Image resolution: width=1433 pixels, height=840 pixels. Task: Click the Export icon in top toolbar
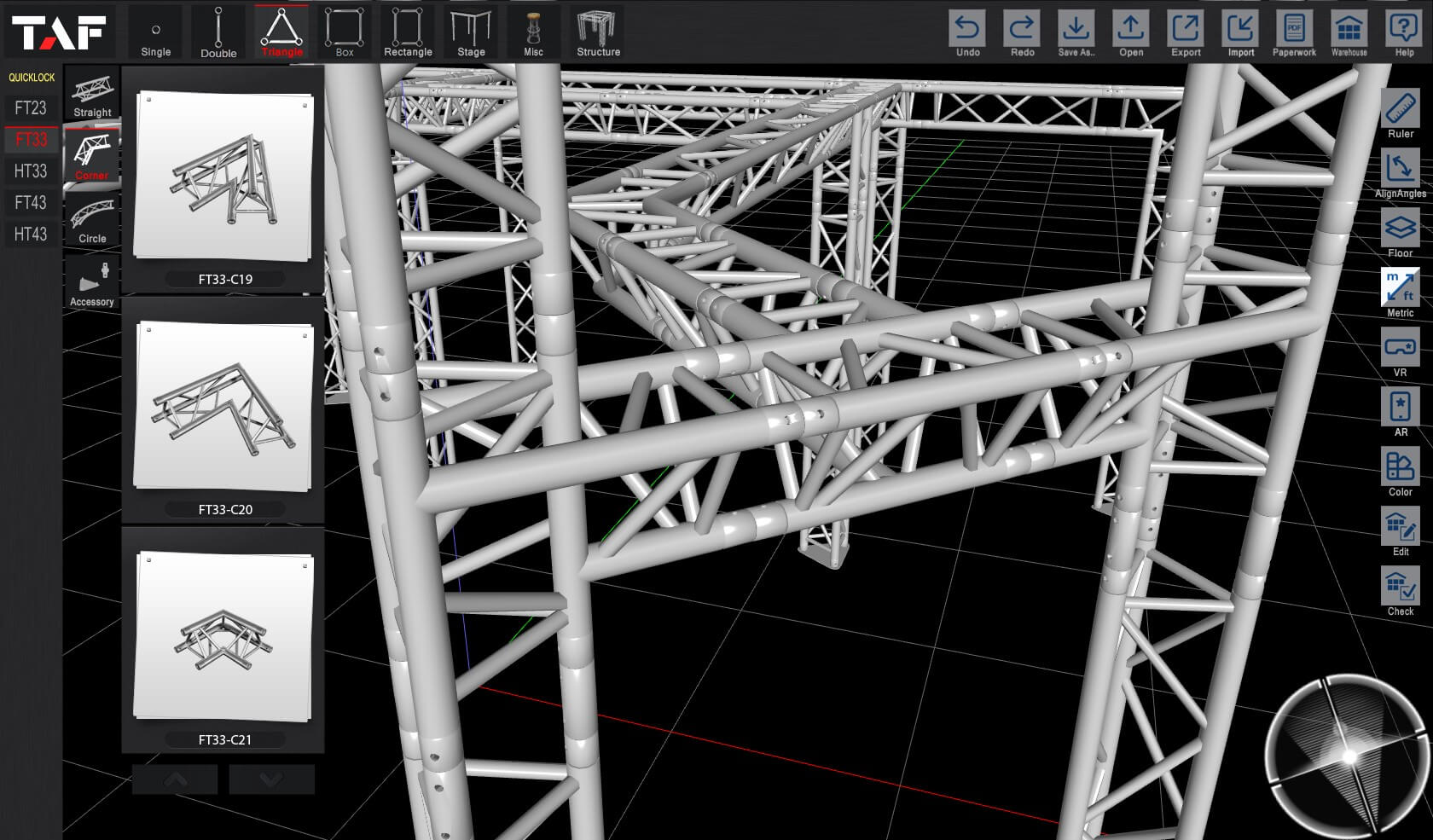pos(1186,34)
